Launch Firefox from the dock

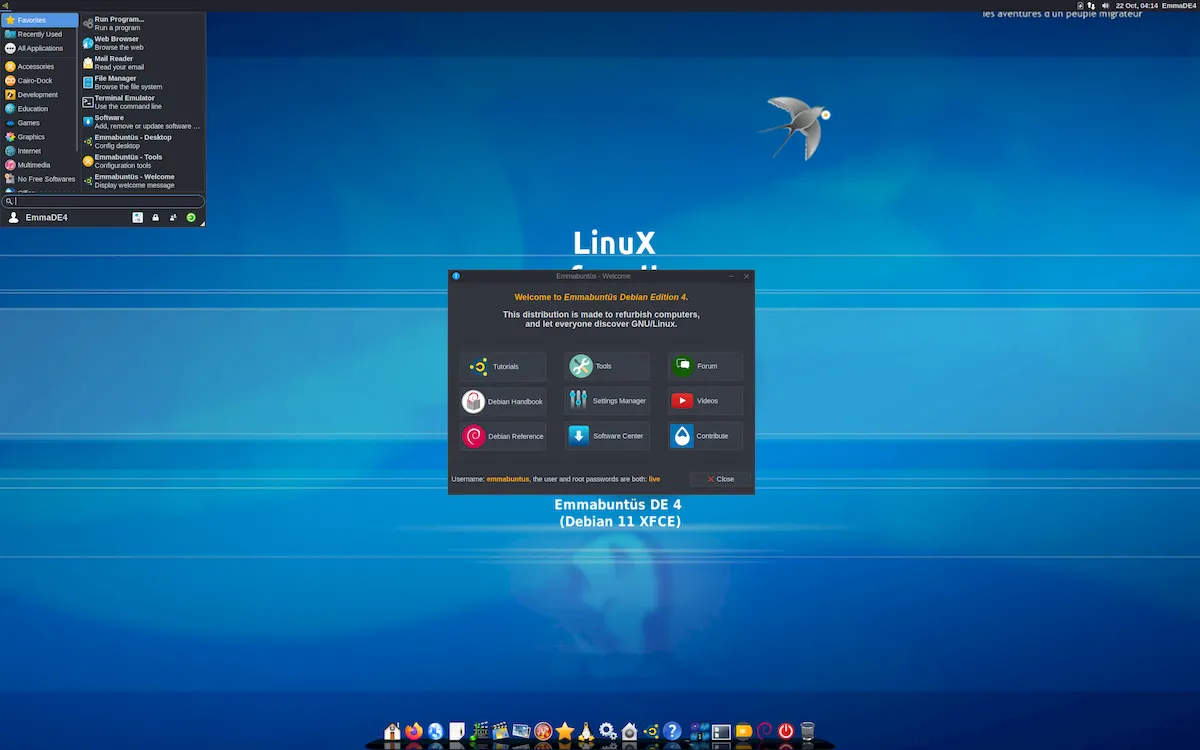click(414, 732)
